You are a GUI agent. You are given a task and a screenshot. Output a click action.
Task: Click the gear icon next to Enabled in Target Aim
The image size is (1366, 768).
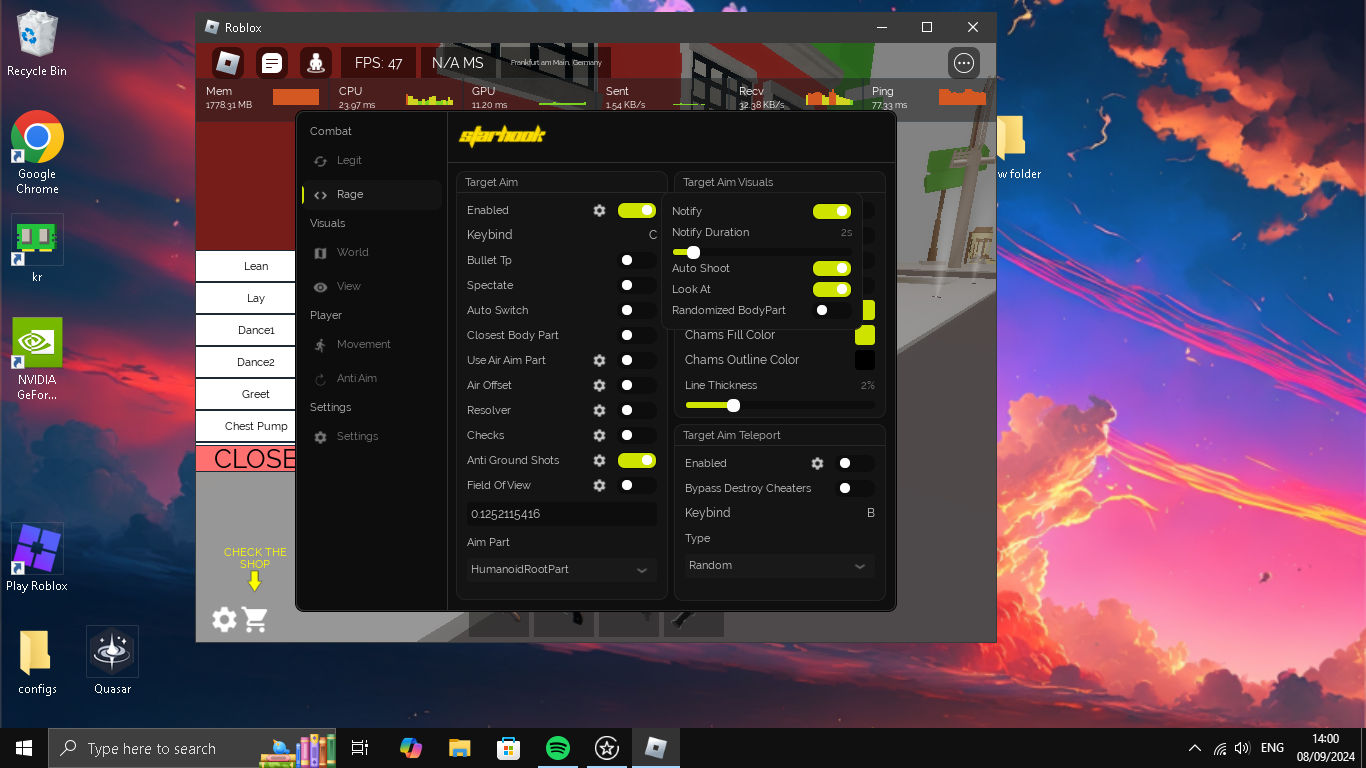pos(599,210)
